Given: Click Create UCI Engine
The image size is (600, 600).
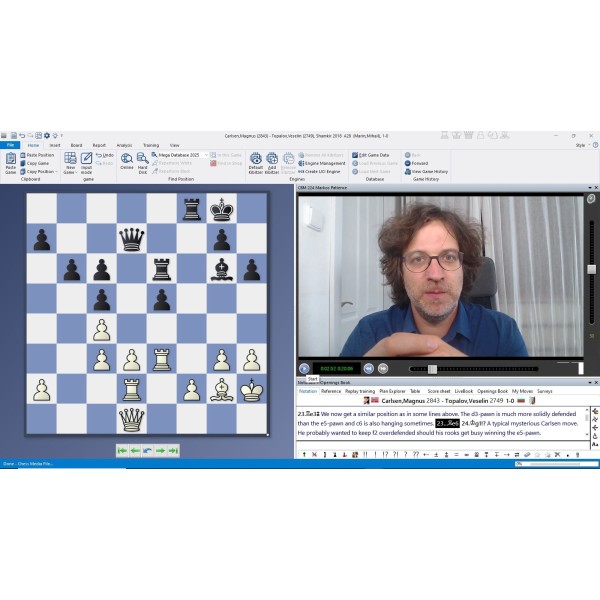Looking at the screenshot, I should click(x=319, y=172).
